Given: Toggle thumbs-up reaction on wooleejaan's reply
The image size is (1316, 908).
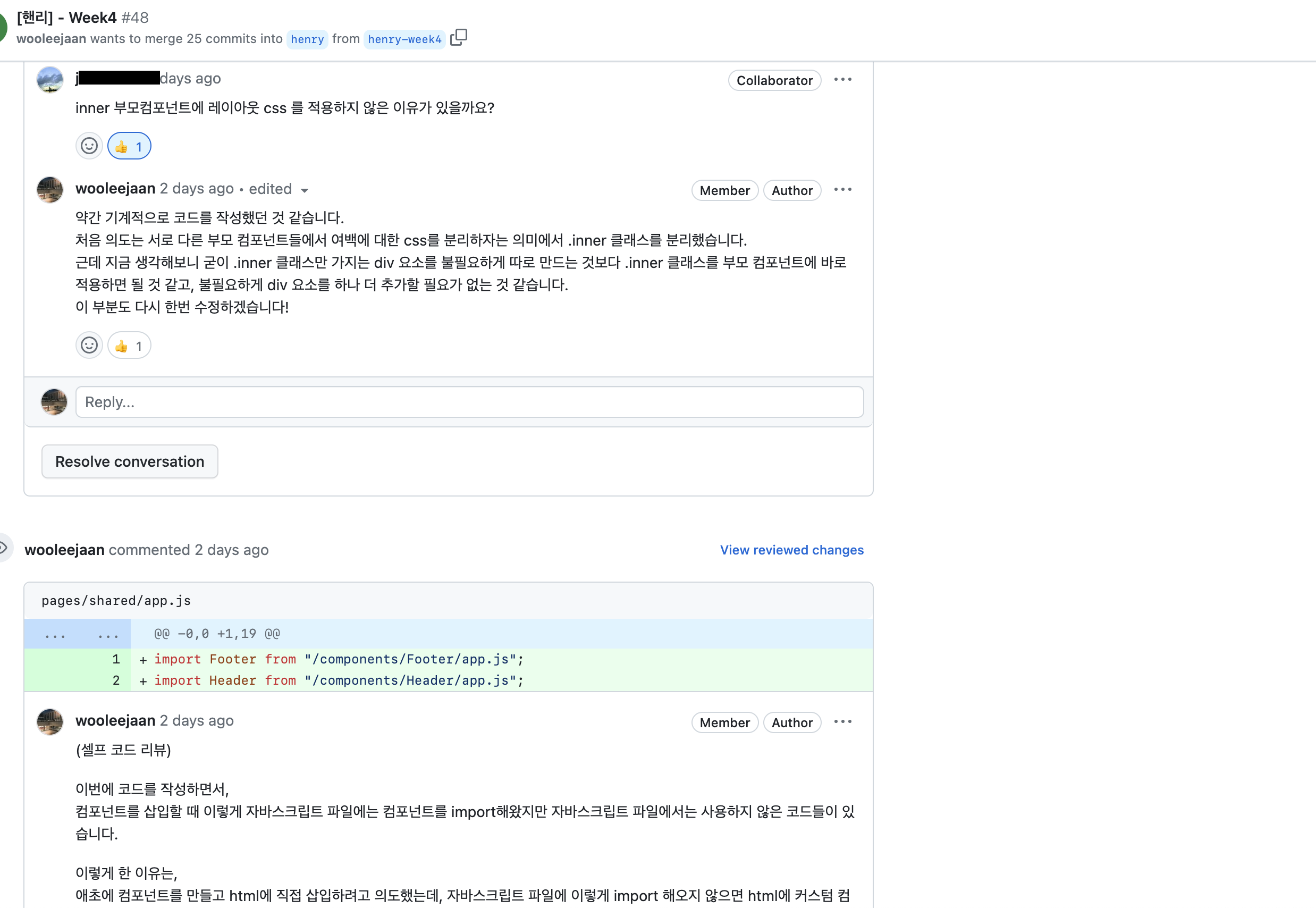Looking at the screenshot, I should click(129, 346).
